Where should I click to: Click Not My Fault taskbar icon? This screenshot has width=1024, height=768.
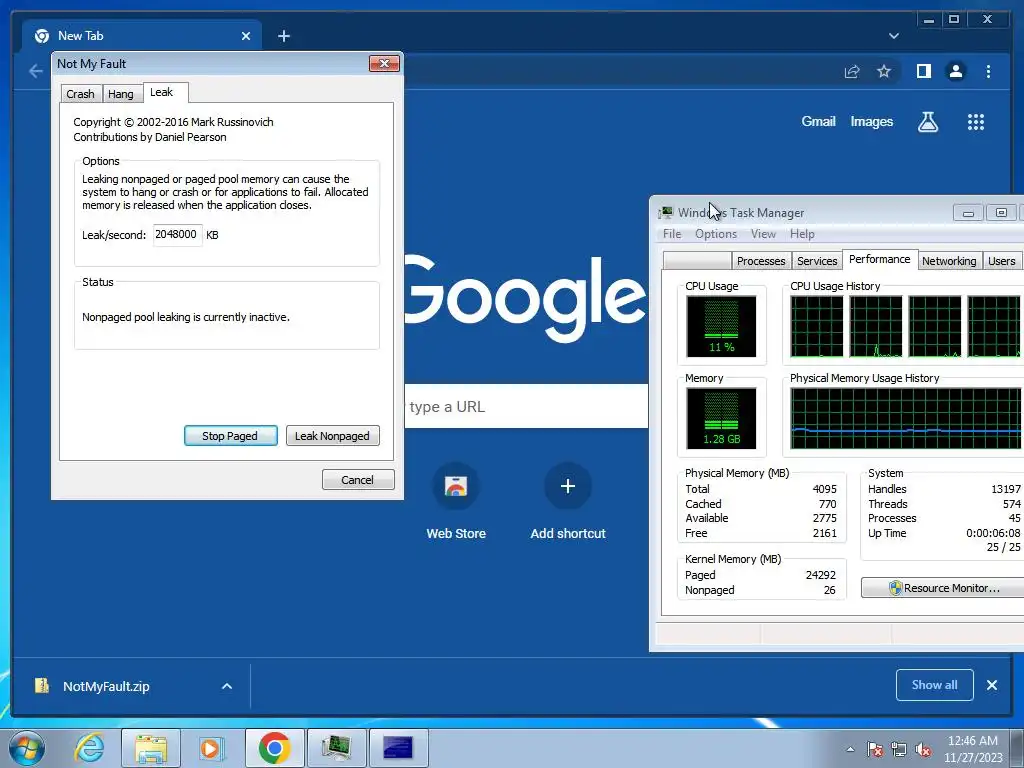(398, 748)
